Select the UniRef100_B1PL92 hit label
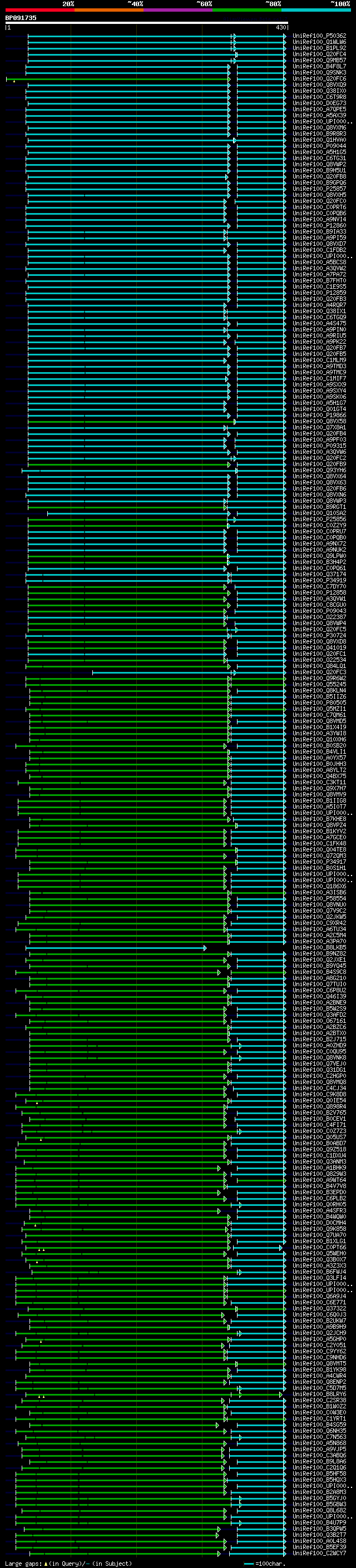 (319, 48)
